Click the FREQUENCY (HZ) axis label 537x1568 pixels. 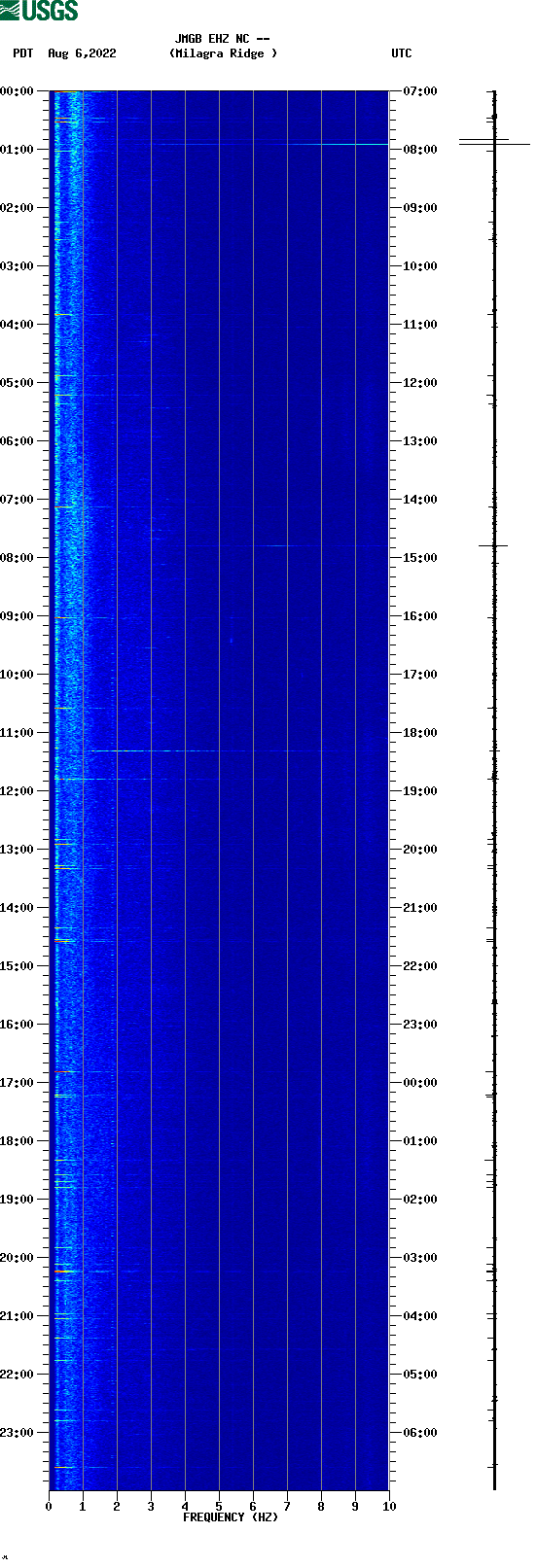click(x=231, y=1516)
